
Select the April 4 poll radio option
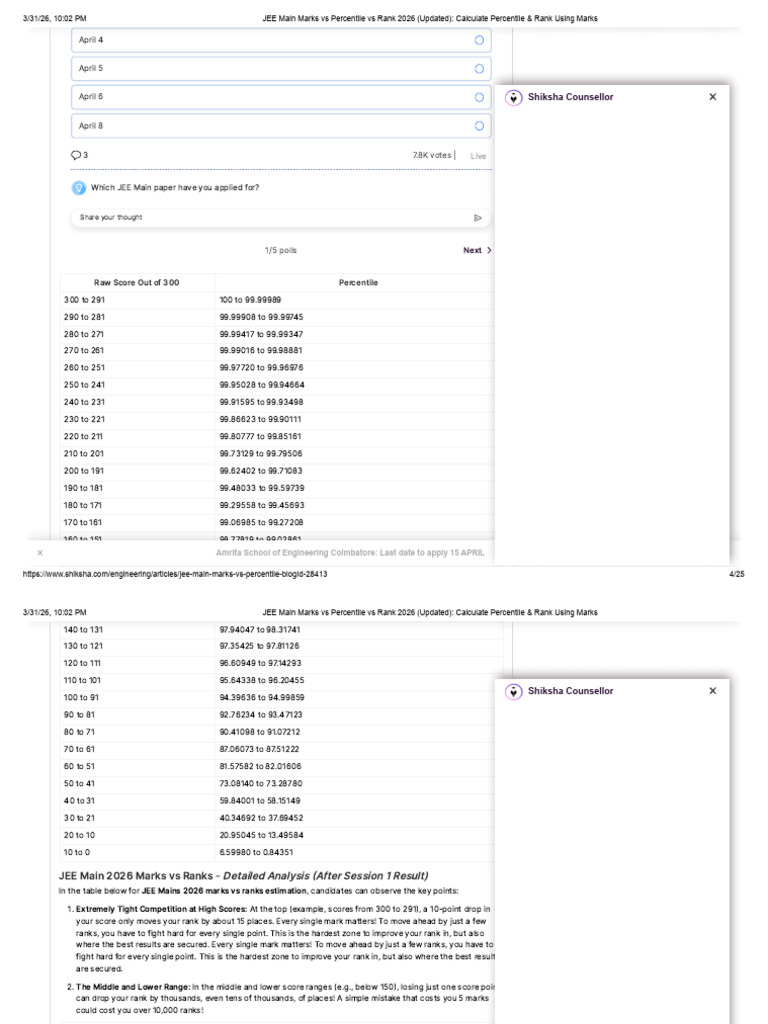(479, 40)
